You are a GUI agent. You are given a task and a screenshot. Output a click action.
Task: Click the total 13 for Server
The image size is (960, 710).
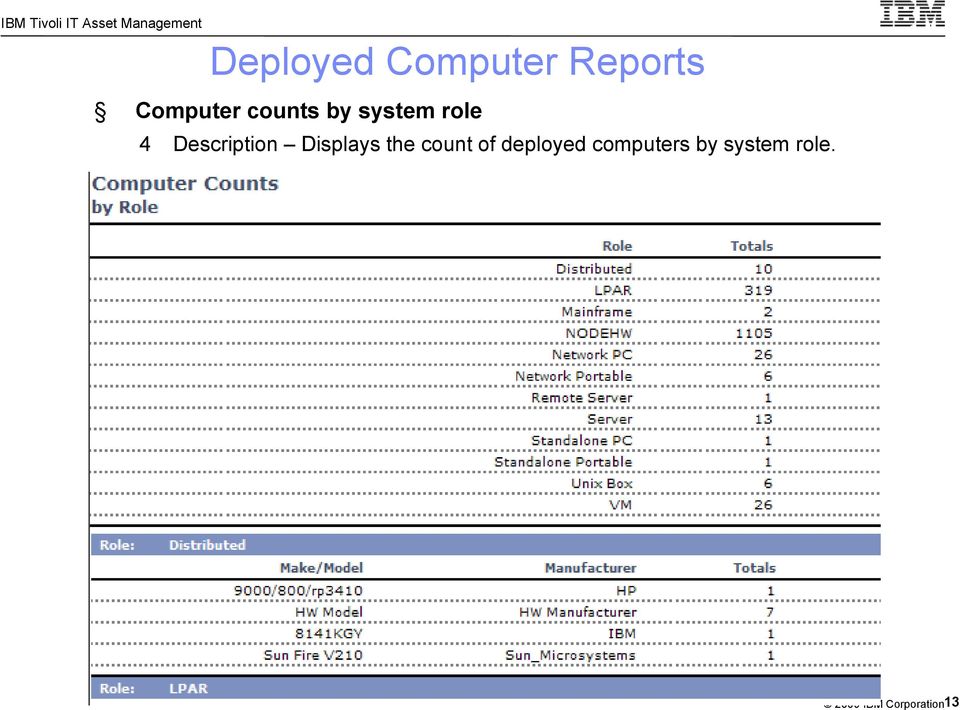(763, 419)
